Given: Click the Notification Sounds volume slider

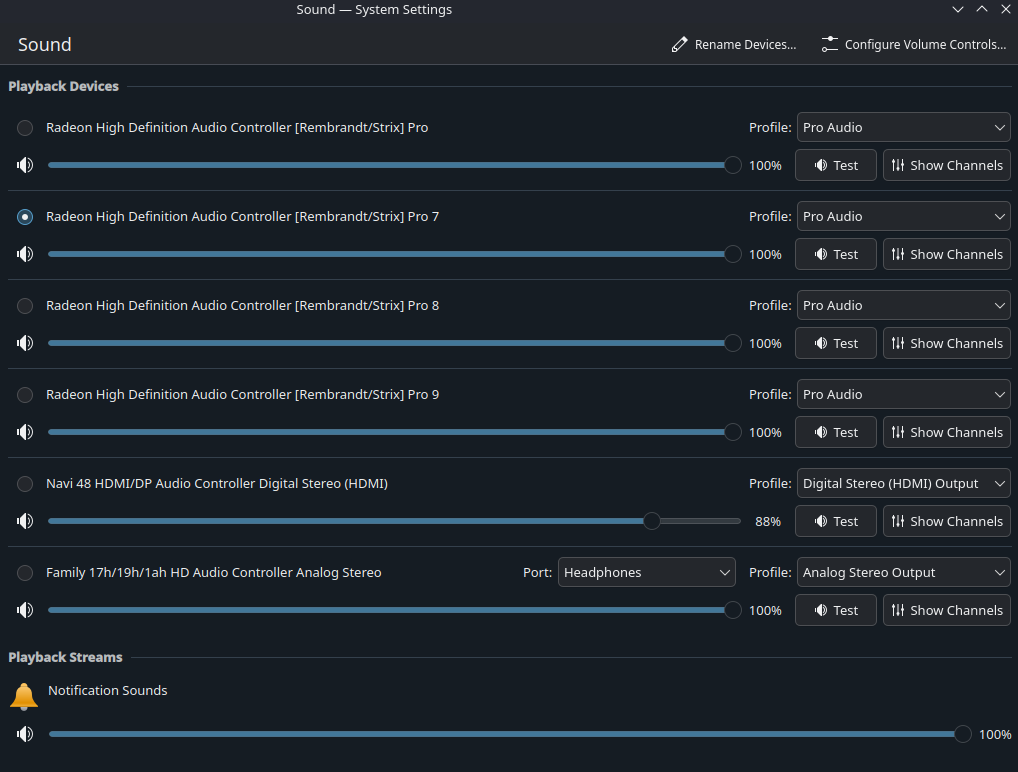Looking at the screenshot, I should (510, 734).
